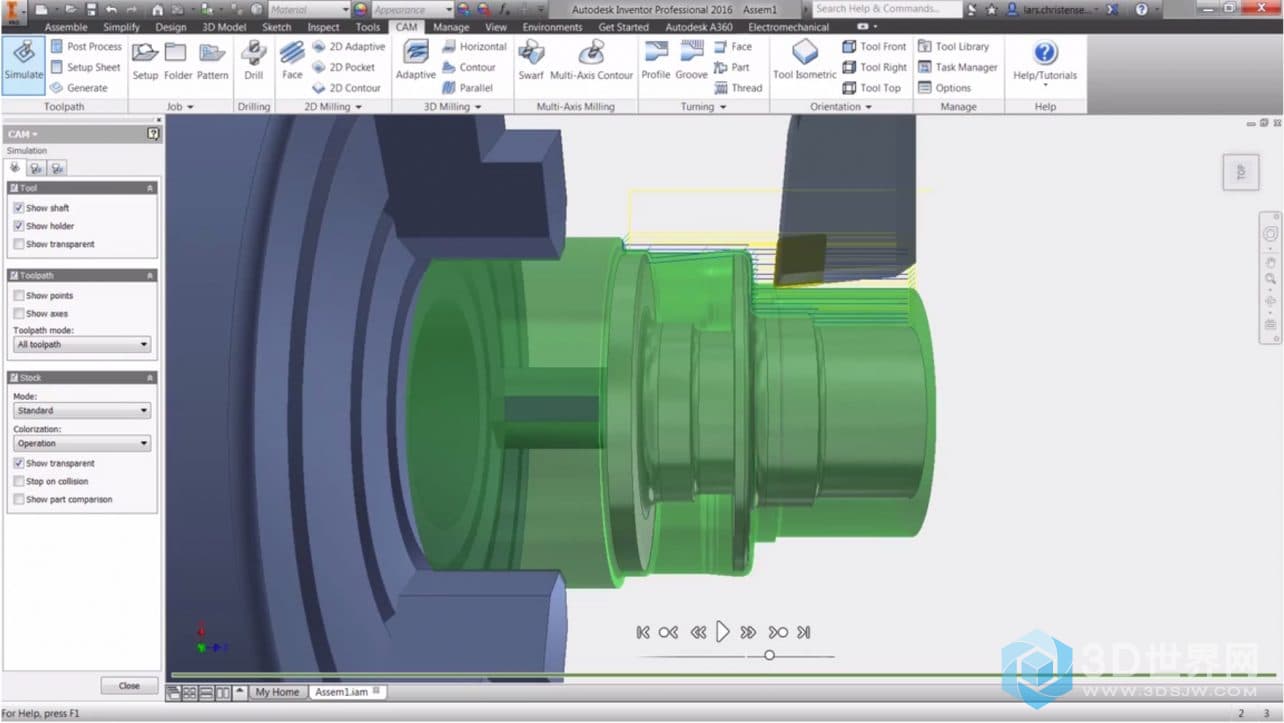
Task: Click the Close button in simulation panel
Action: coord(129,686)
